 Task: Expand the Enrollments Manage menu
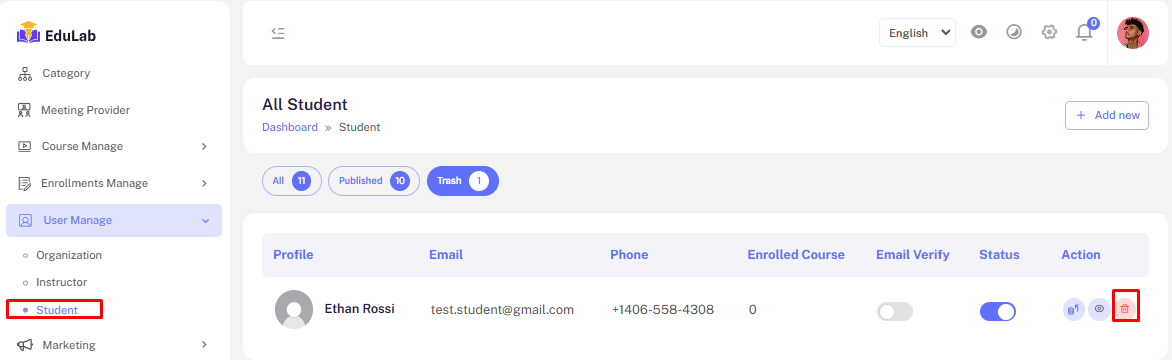point(114,183)
